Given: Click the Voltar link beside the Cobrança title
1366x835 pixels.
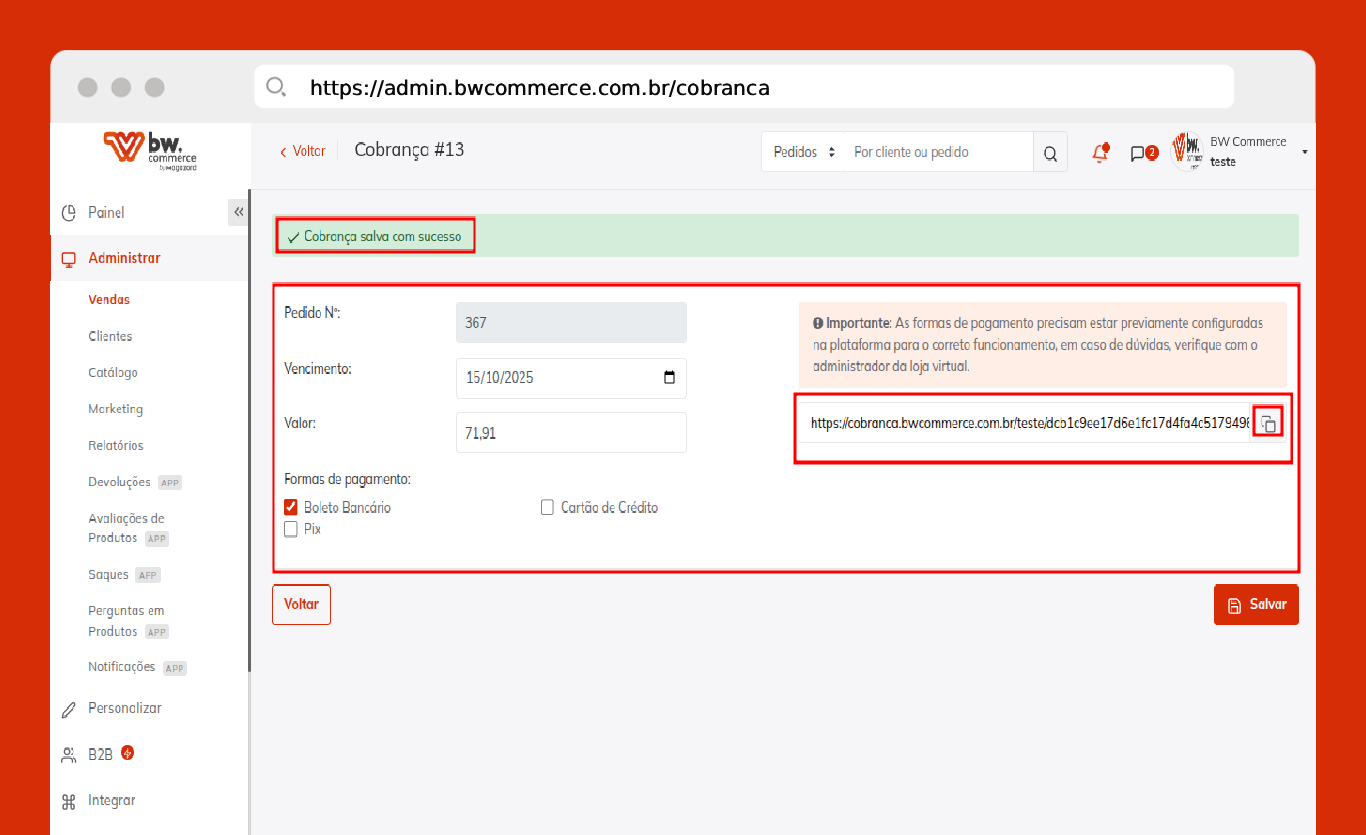Looking at the screenshot, I should (302, 151).
